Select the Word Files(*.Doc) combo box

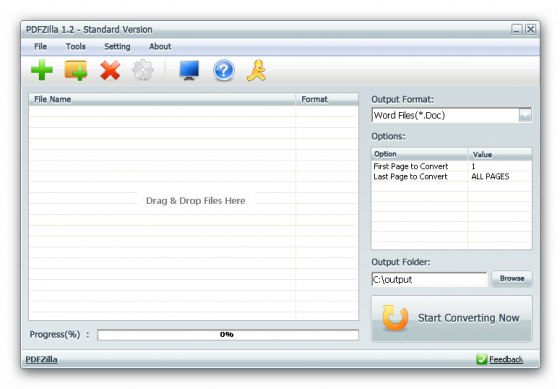pos(452,115)
